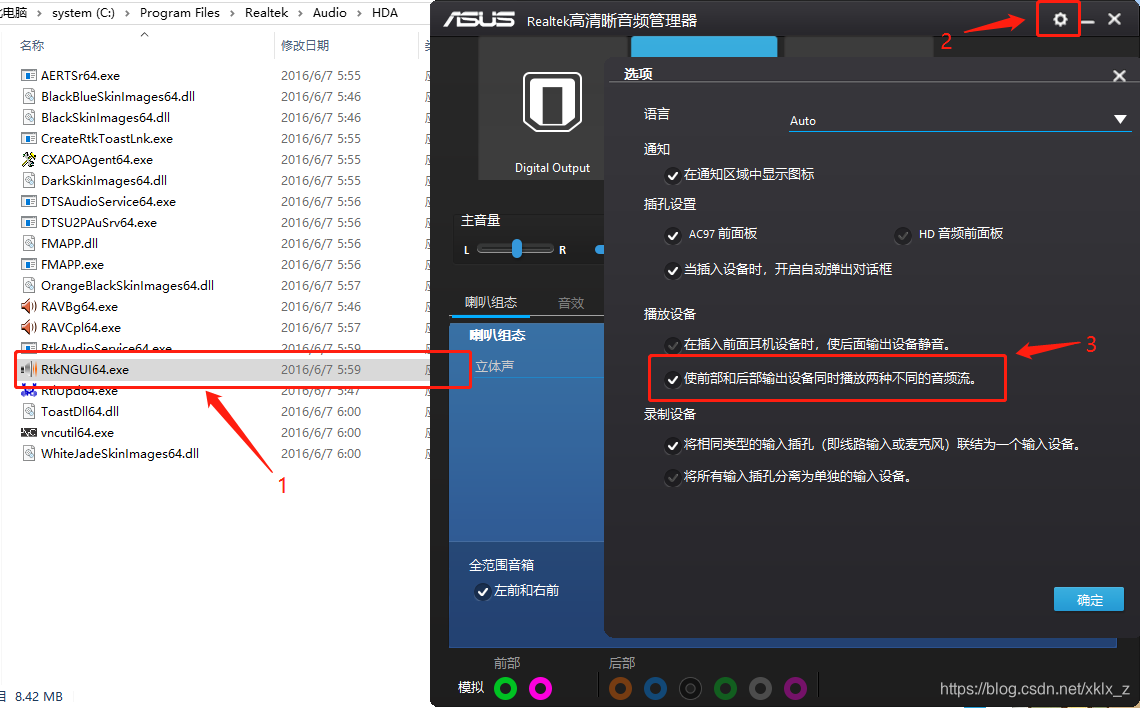
Task: Toggle mute rear output when headphones inserted
Action: coord(673,345)
